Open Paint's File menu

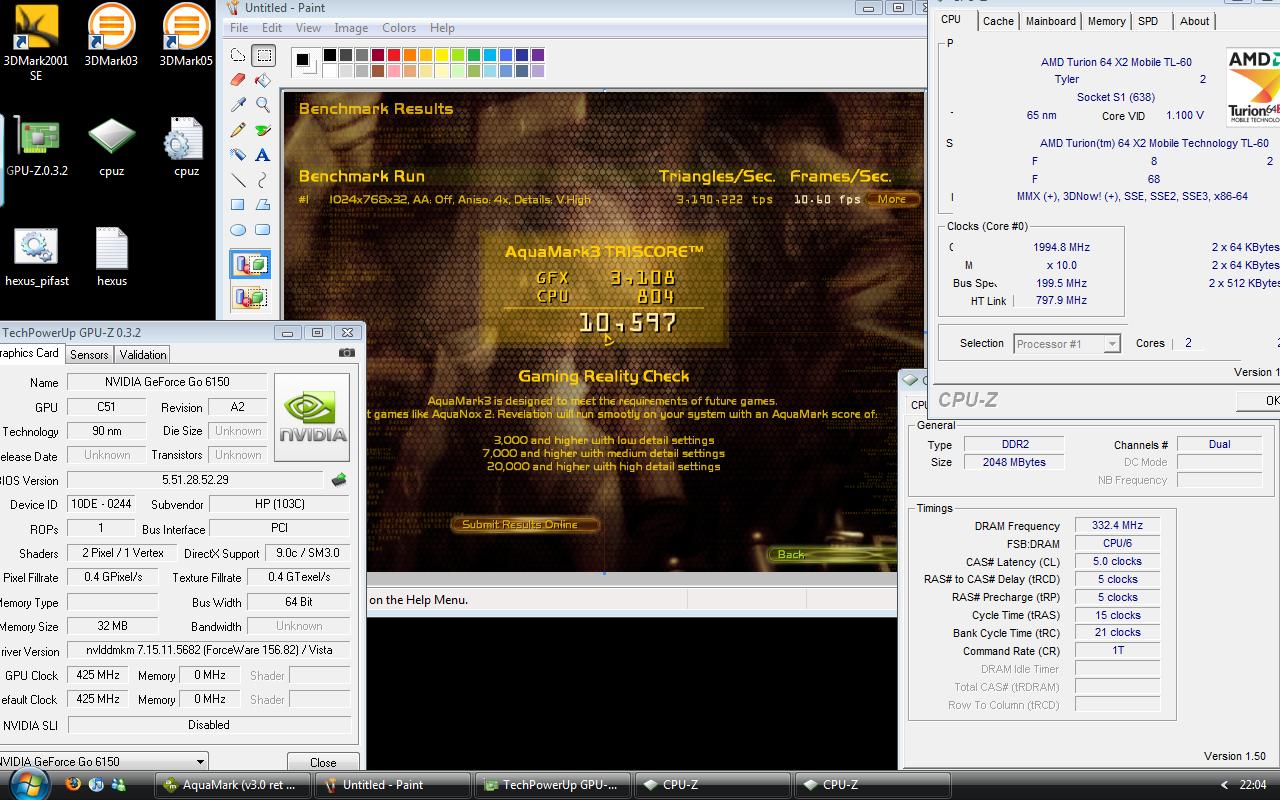[240, 28]
